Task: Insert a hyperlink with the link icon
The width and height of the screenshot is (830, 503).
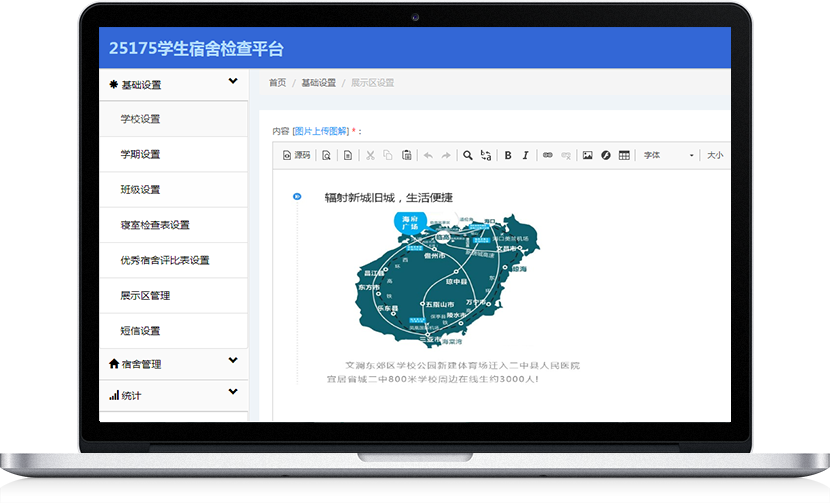Action: click(547, 155)
